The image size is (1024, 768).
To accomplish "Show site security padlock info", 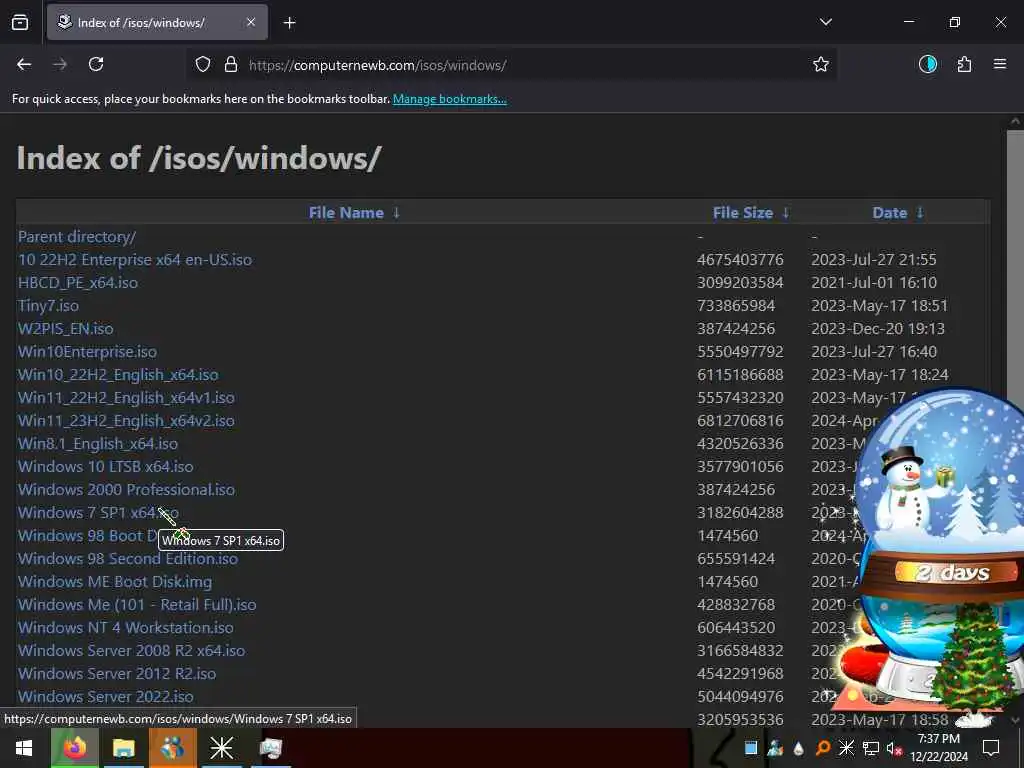I will 231,65.
